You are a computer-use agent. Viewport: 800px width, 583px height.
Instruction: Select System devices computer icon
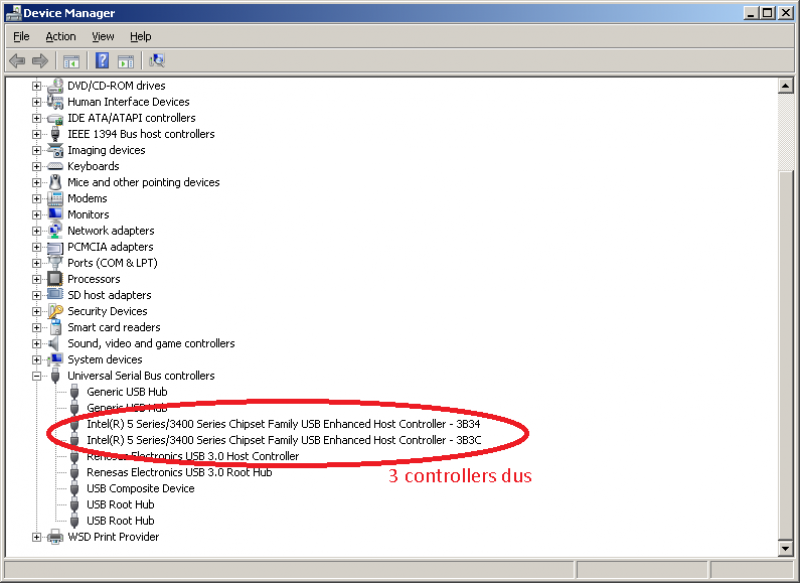pos(55,360)
